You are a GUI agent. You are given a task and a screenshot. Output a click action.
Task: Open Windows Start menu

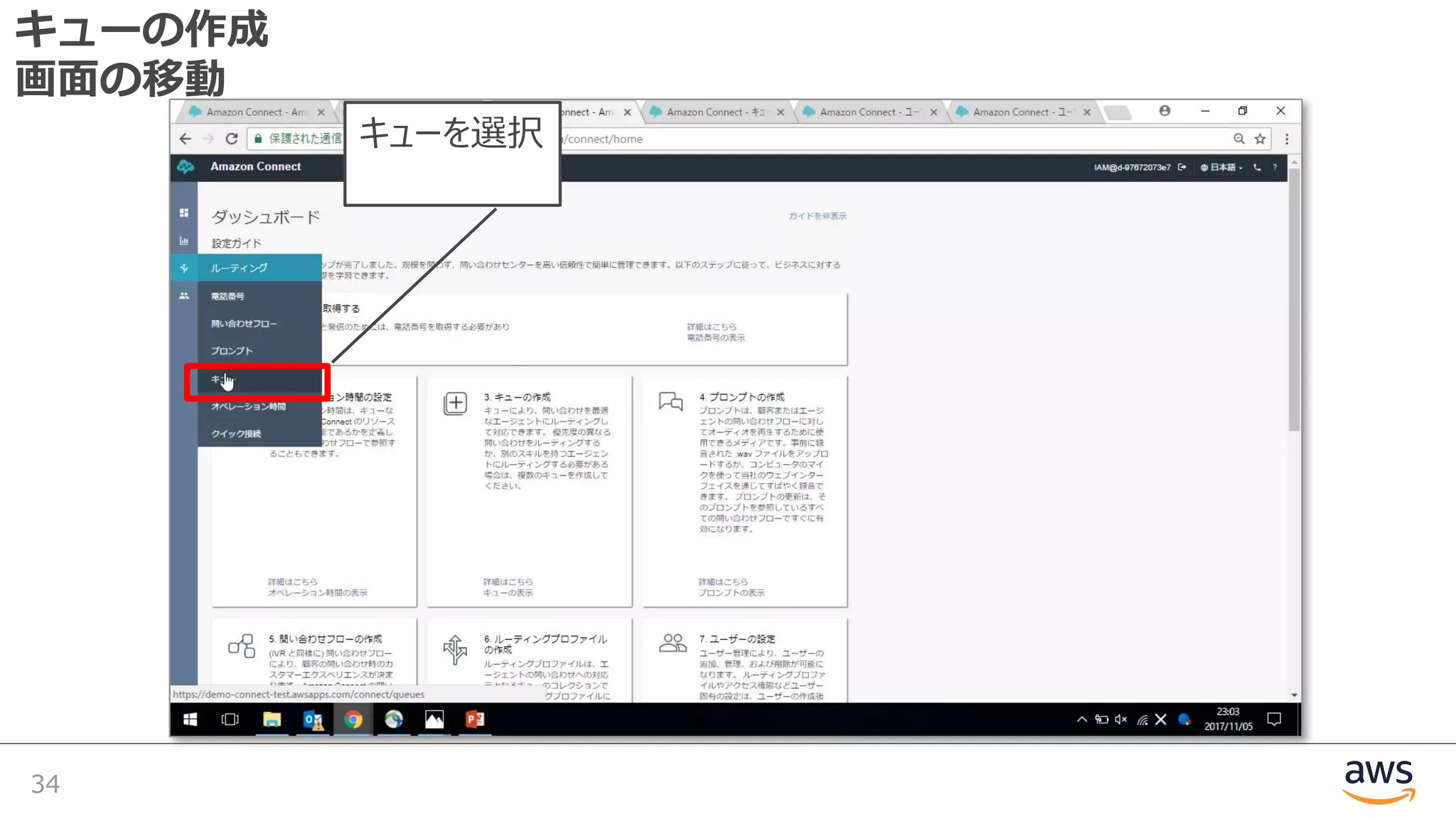point(190,719)
